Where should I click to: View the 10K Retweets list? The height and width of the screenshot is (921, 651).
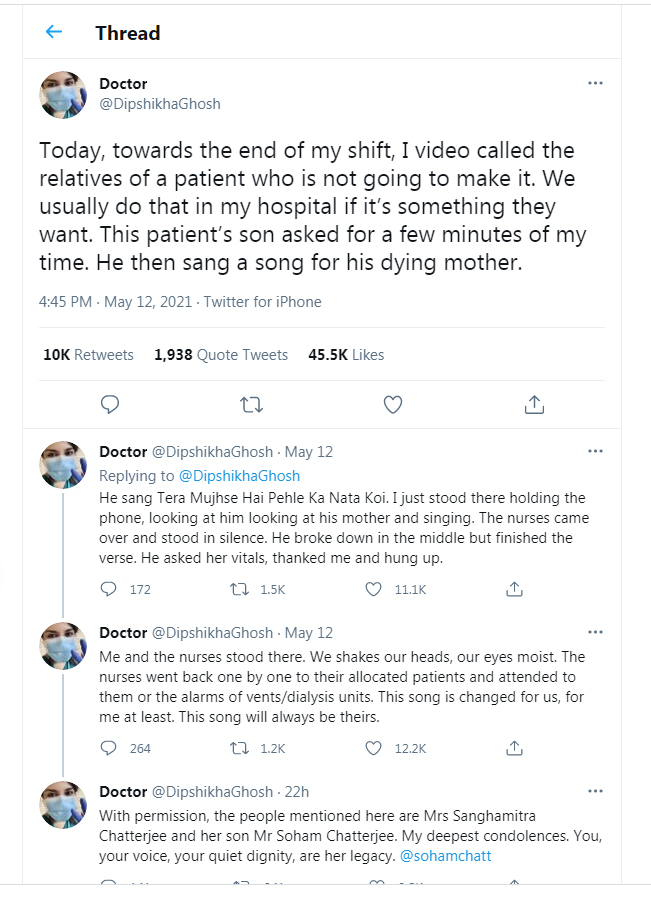pos(88,355)
